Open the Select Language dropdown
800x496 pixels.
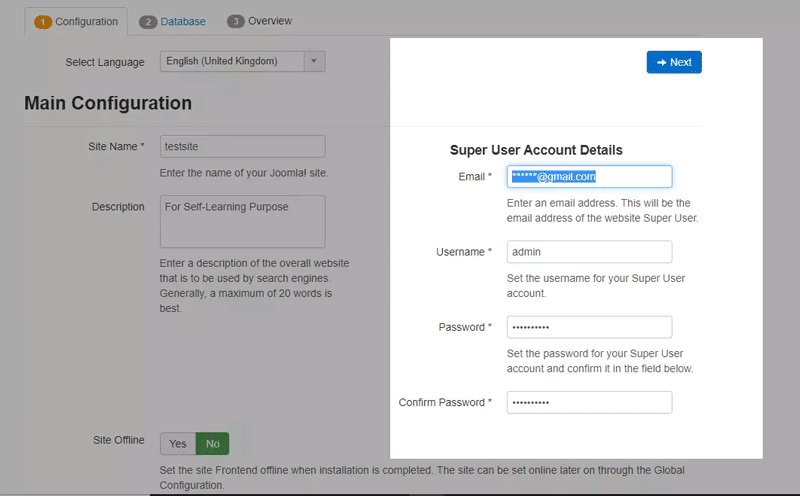(x=231, y=61)
